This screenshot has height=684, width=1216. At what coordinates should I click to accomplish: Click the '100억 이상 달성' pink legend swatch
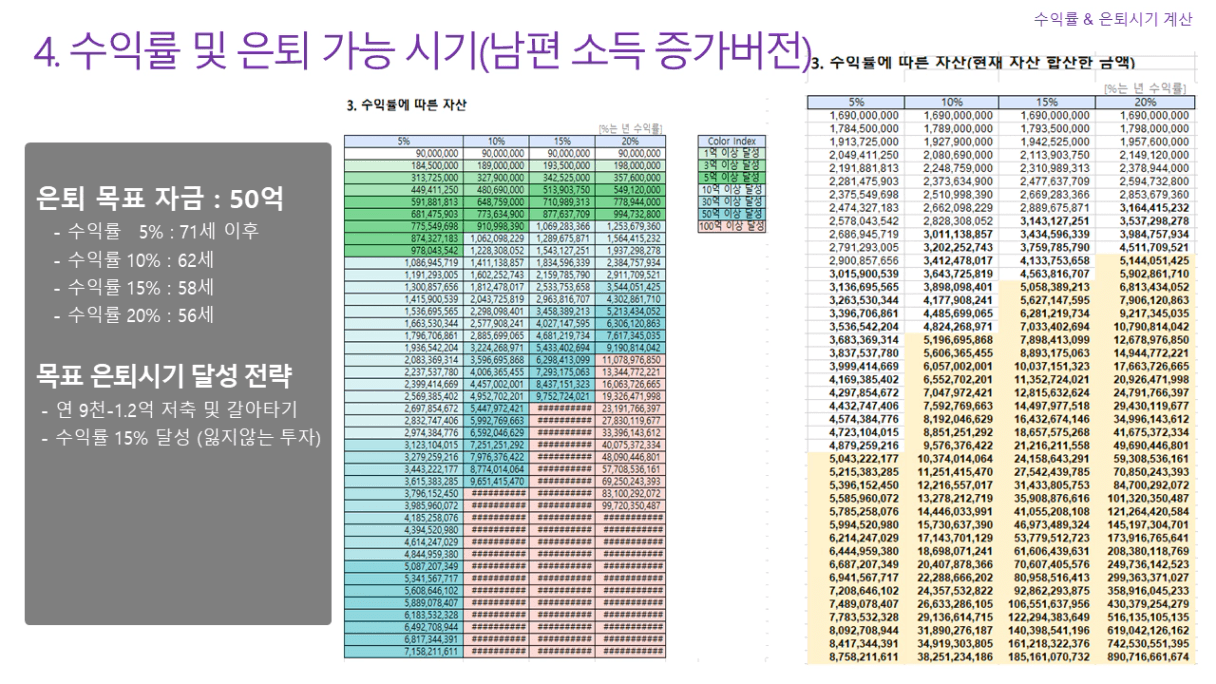732,227
